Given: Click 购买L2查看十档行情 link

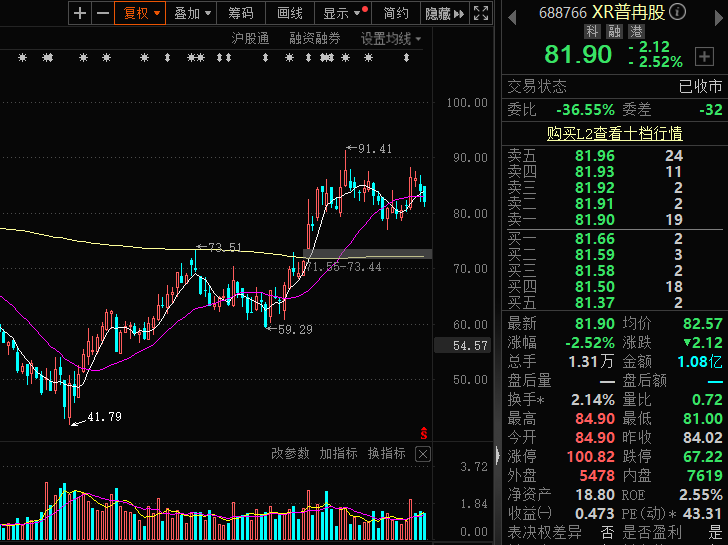Looking at the screenshot, I should [614, 133].
